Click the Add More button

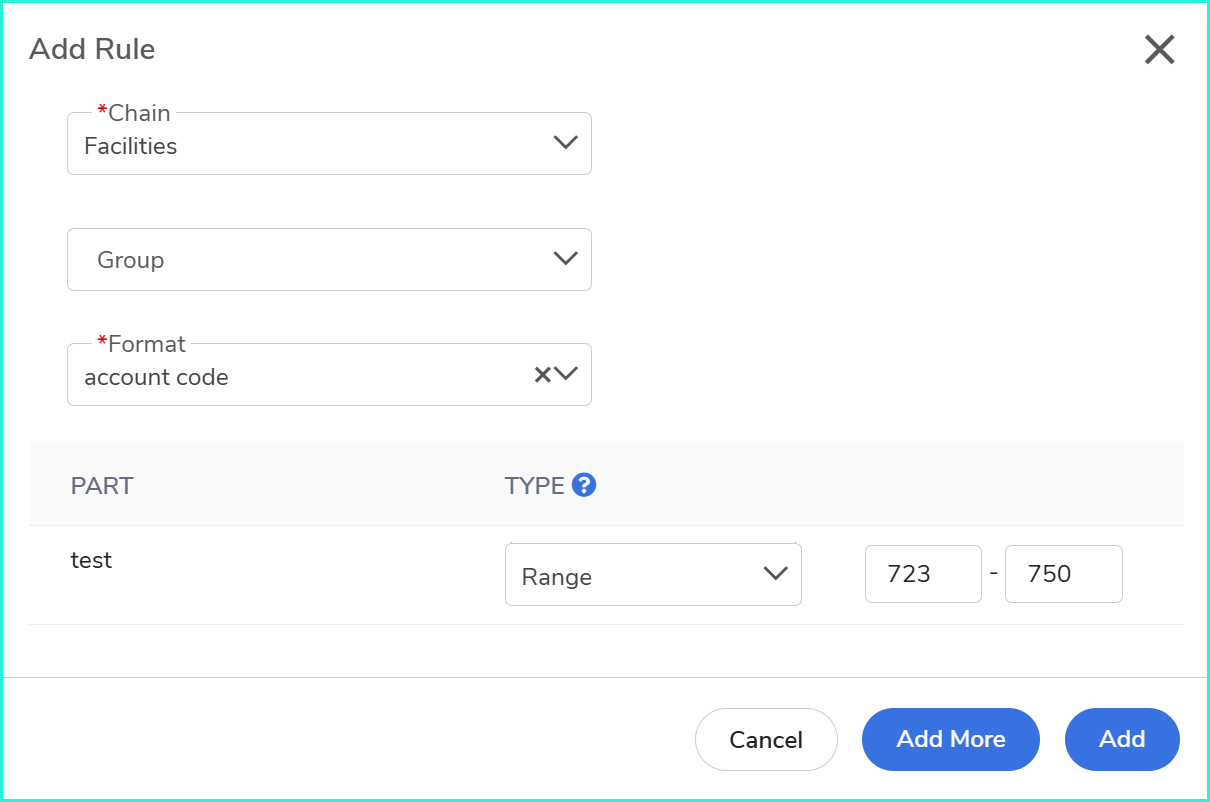click(950, 739)
